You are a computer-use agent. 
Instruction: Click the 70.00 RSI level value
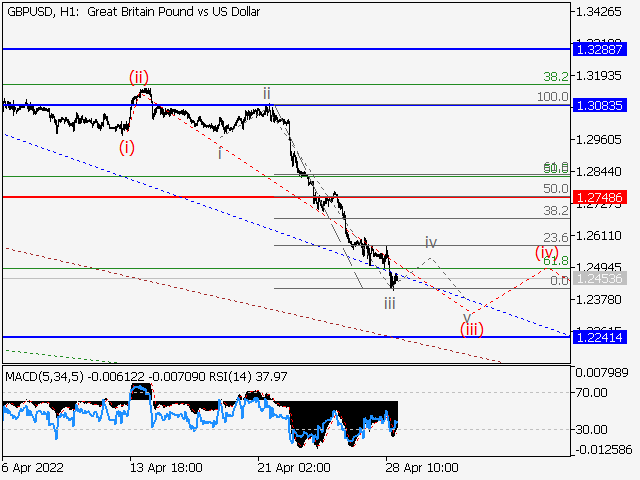click(591, 393)
